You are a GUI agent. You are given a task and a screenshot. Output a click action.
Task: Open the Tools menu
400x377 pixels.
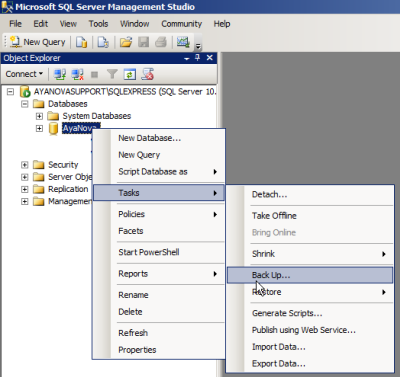[x=98, y=24]
